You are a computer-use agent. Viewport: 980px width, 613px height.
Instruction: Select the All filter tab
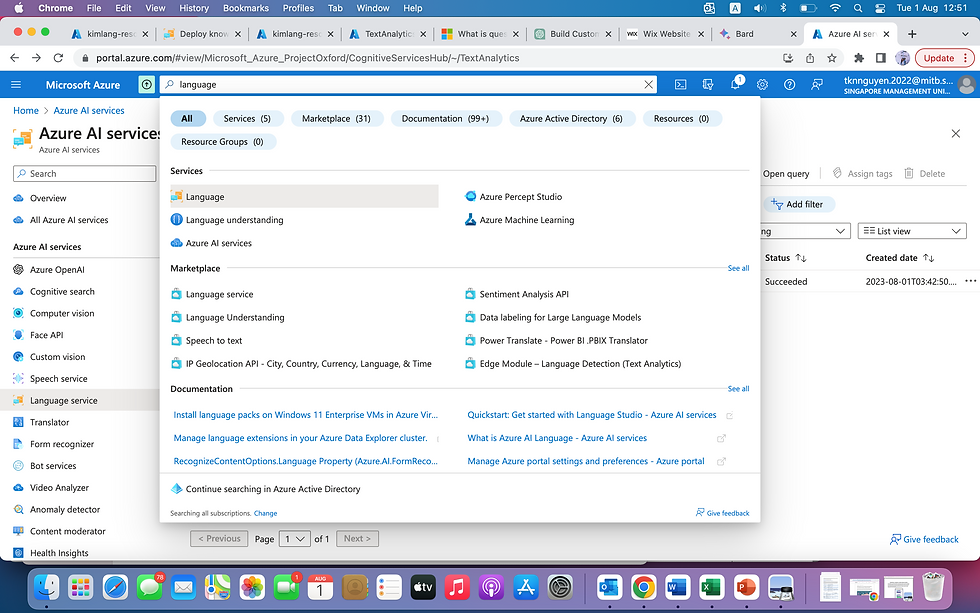click(187, 119)
